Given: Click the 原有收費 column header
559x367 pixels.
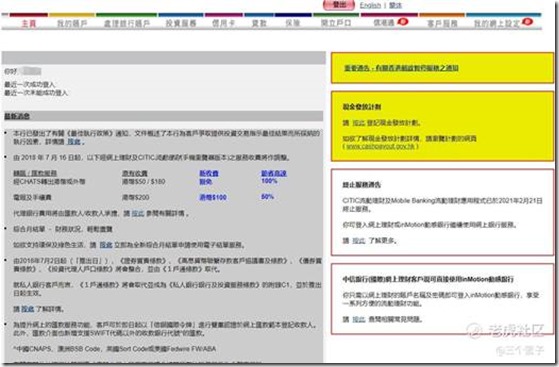Looking at the screenshot, I should (x=135, y=173).
